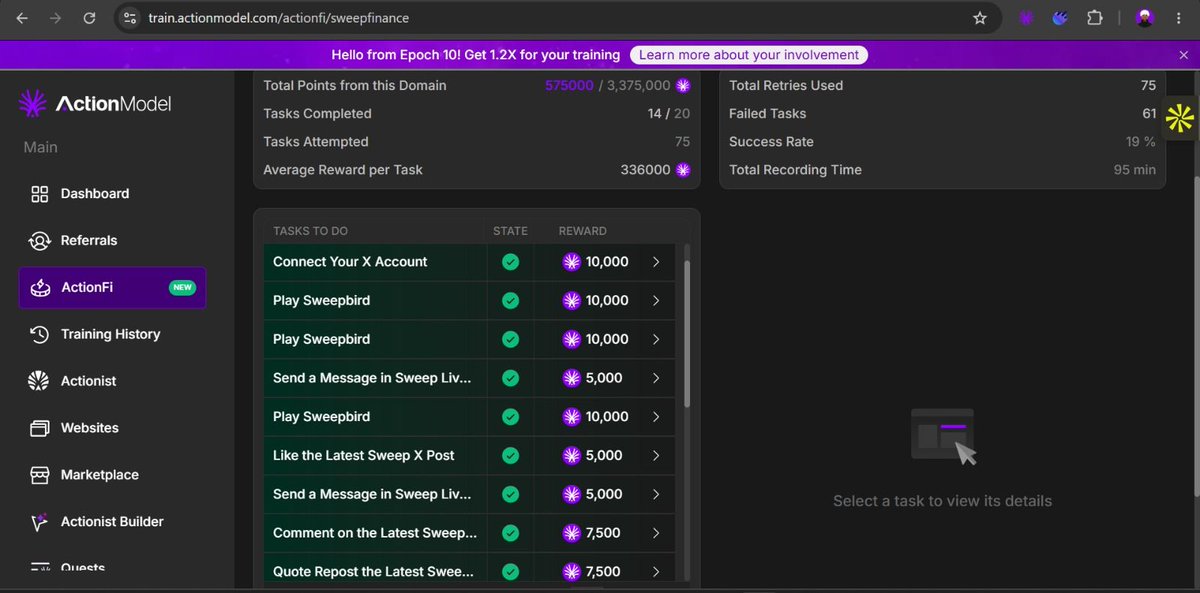
Task: Open the Actionist Builder menu item
Action: coord(112,522)
